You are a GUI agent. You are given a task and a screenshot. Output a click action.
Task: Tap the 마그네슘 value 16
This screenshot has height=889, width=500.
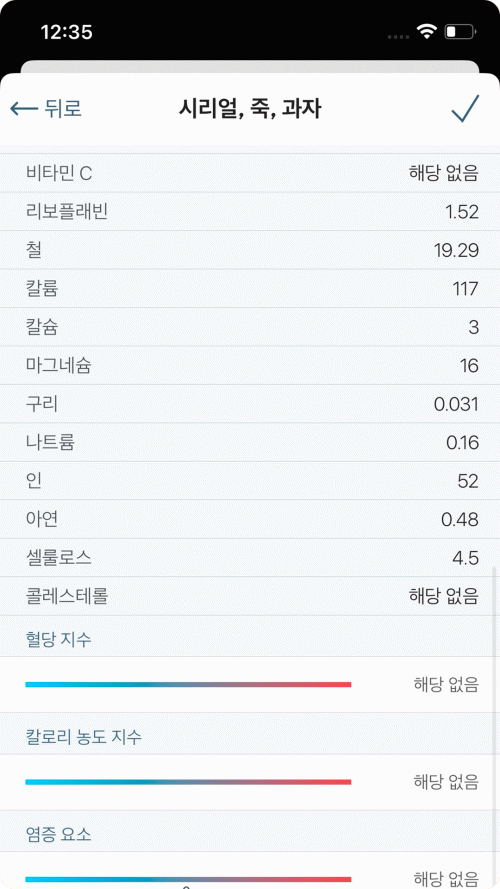pos(469,366)
